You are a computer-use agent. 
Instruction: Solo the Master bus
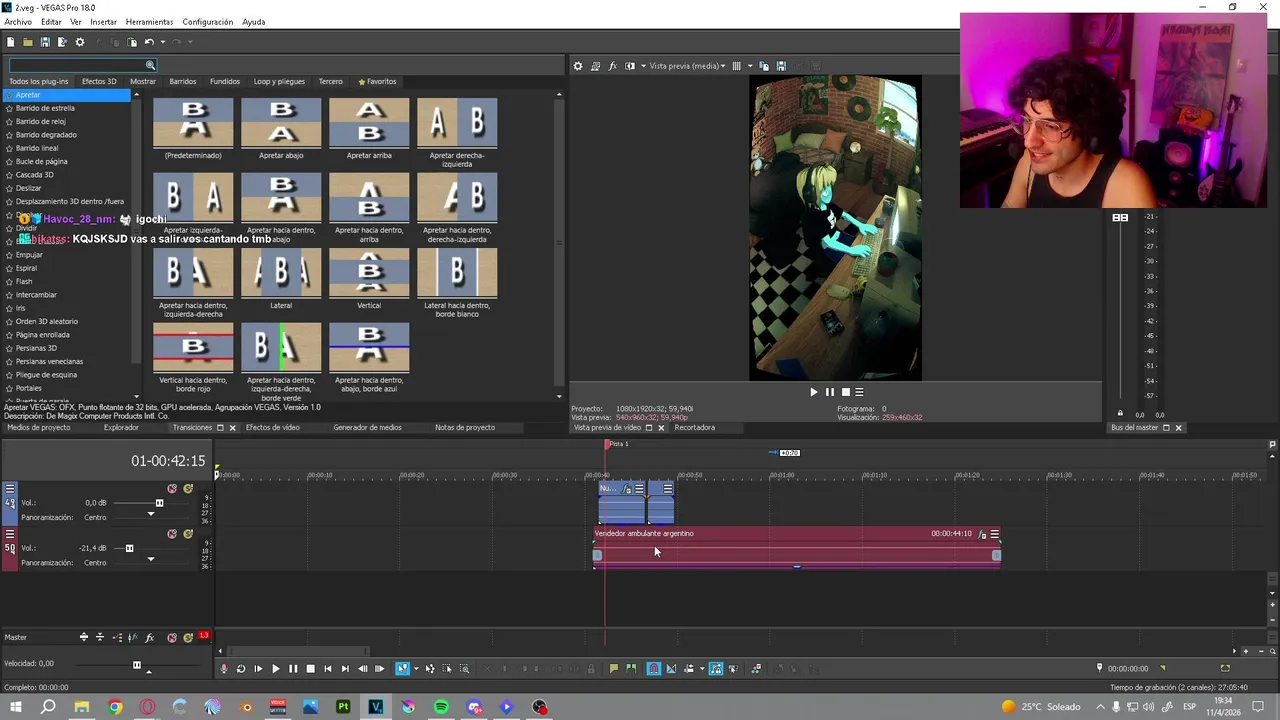[188, 637]
